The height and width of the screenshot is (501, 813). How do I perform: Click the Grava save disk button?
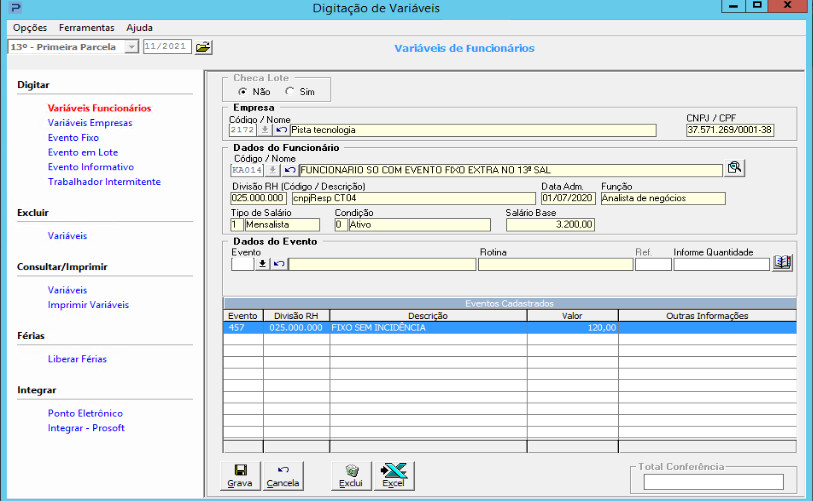(240, 475)
